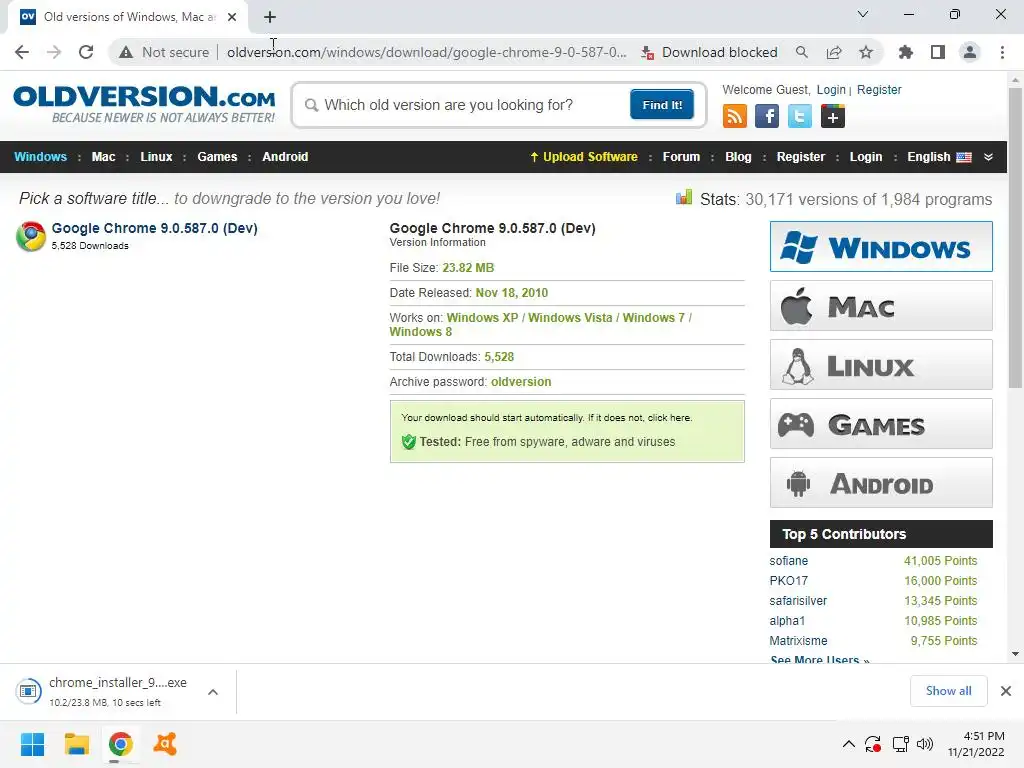Click the Games platform banner
1024x768 pixels.
(881, 424)
